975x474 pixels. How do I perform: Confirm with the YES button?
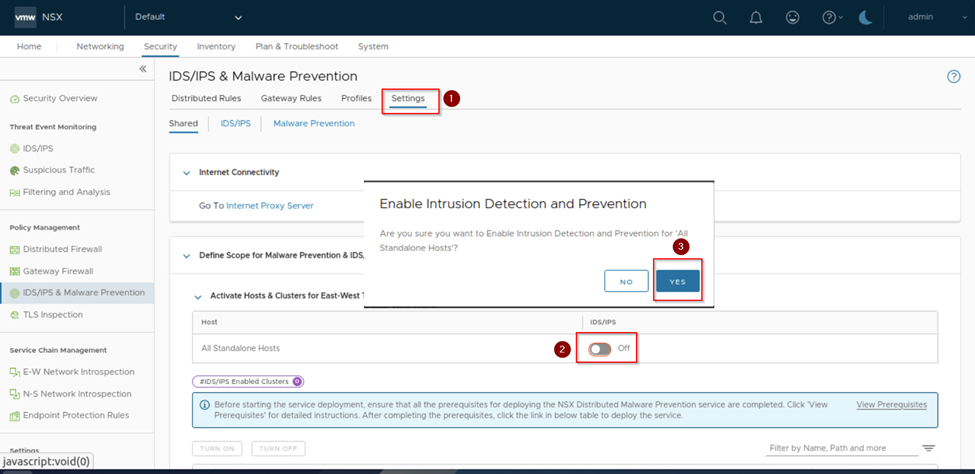677,282
